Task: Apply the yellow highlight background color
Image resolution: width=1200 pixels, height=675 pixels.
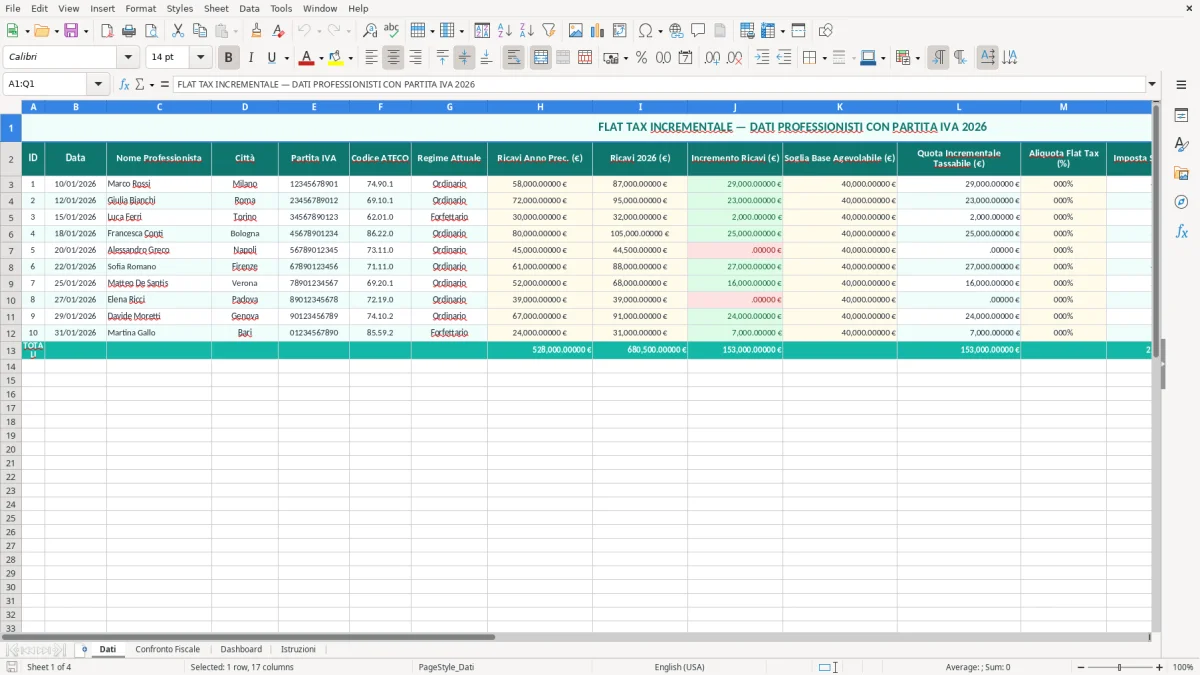Action: (x=336, y=58)
